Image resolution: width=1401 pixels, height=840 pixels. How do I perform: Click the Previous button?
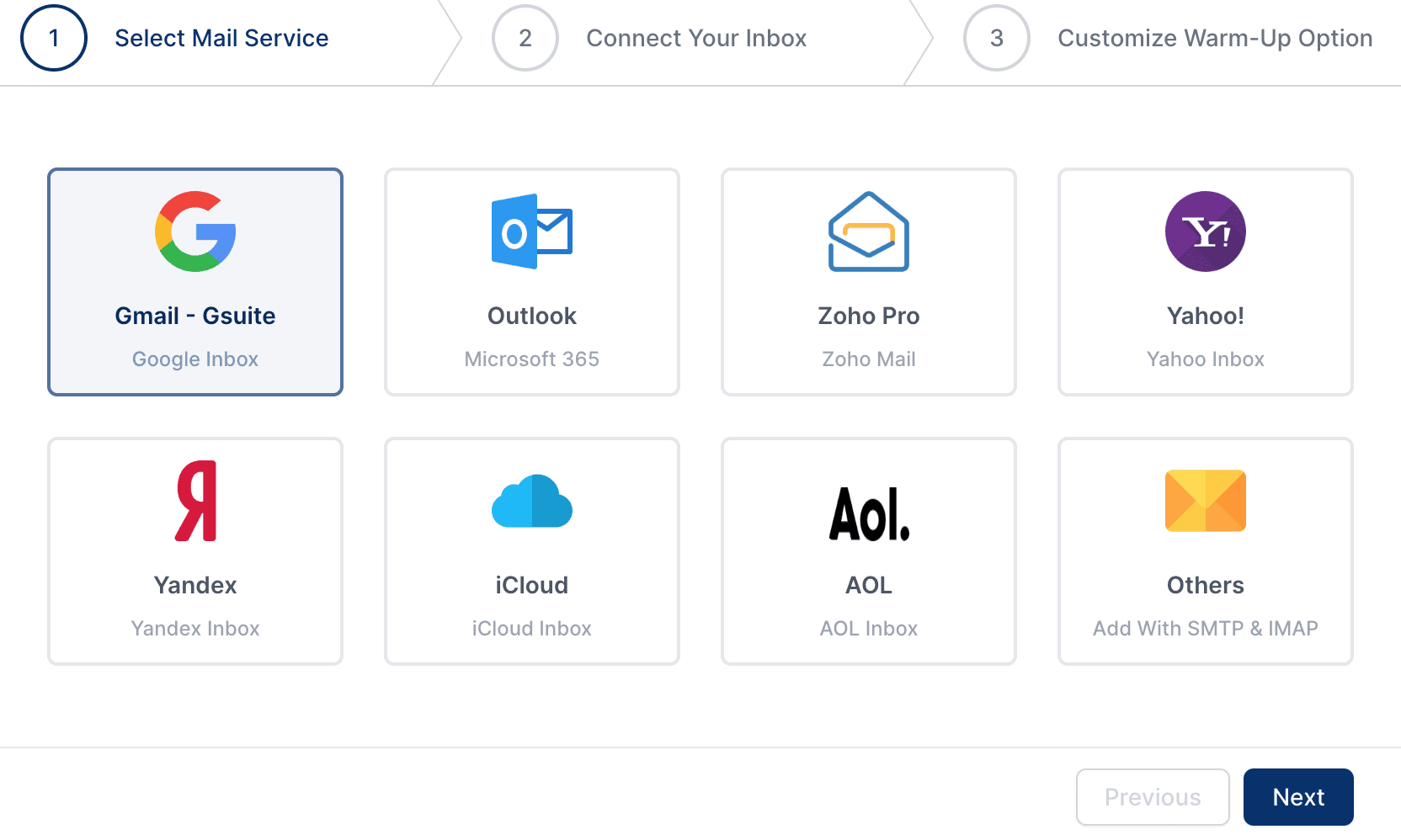click(x=1153, y=797)
